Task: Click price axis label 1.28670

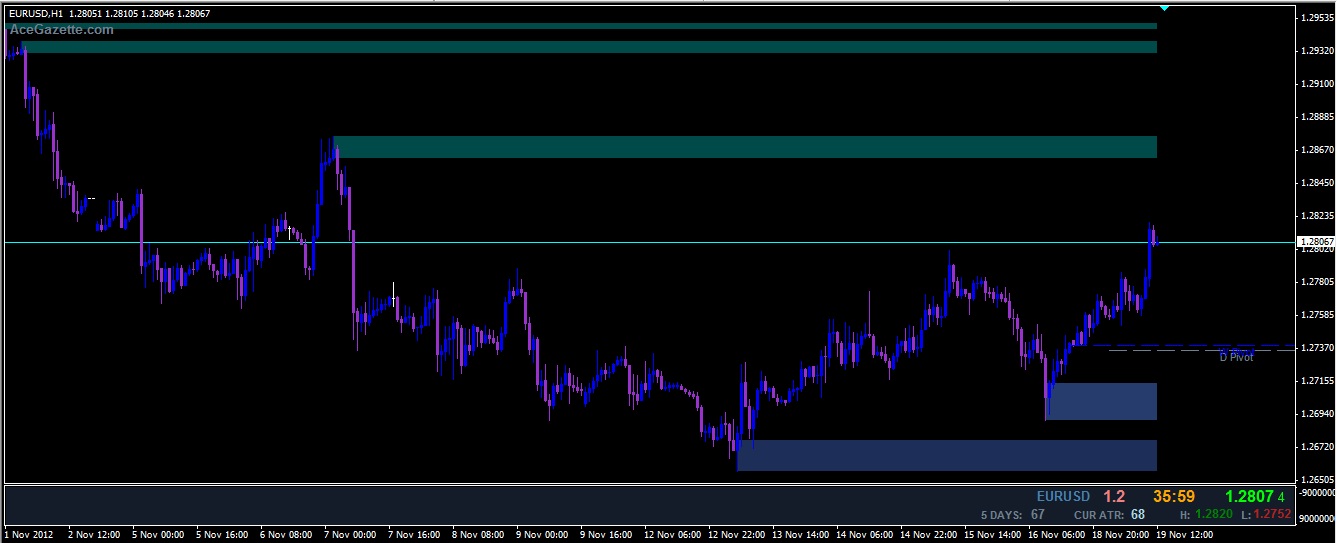Action: pyautogui.click(x=1316, y=150)
